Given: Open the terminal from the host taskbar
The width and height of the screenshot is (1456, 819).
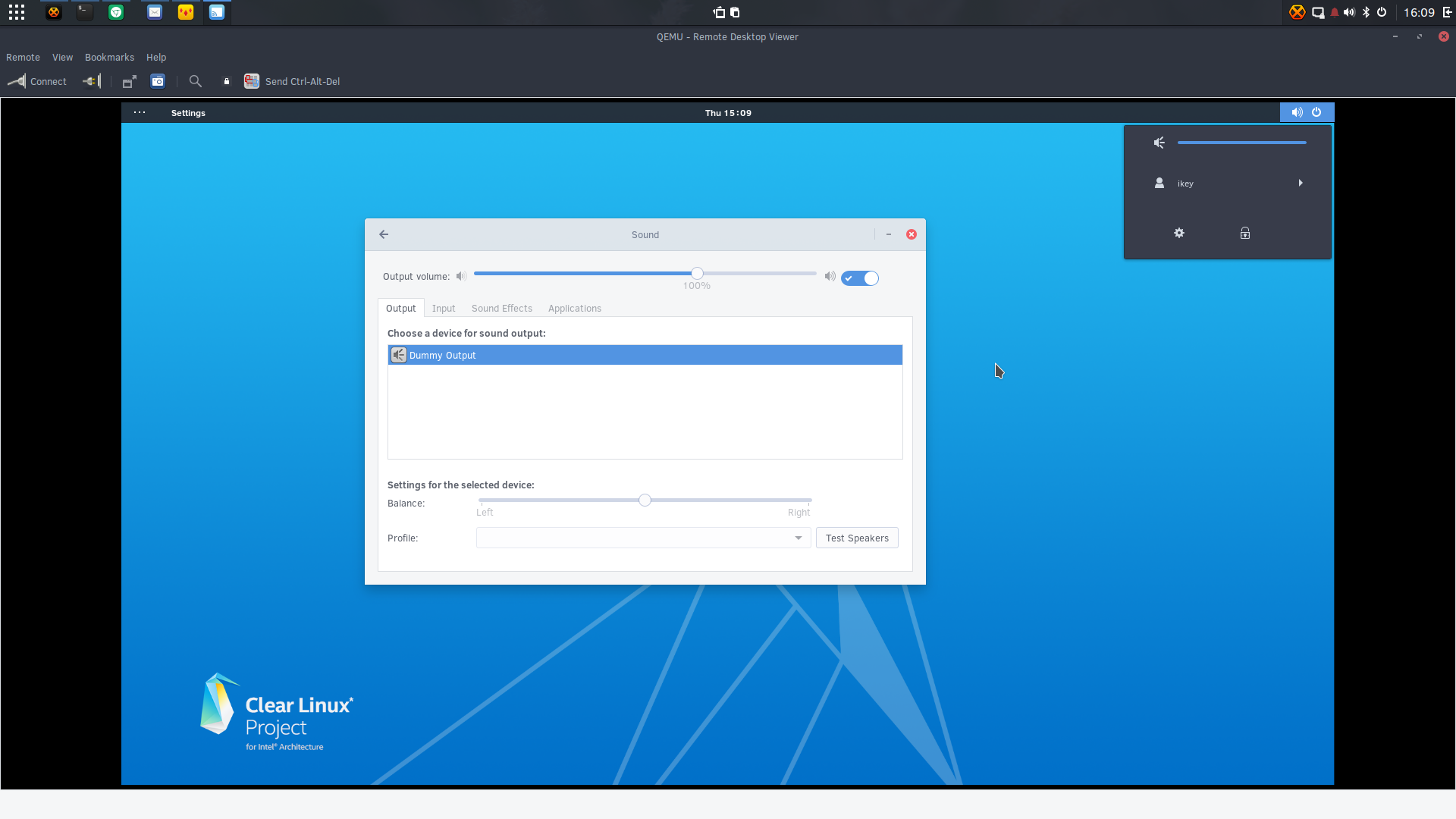Looking at the screenshot, I should (85, 12).
